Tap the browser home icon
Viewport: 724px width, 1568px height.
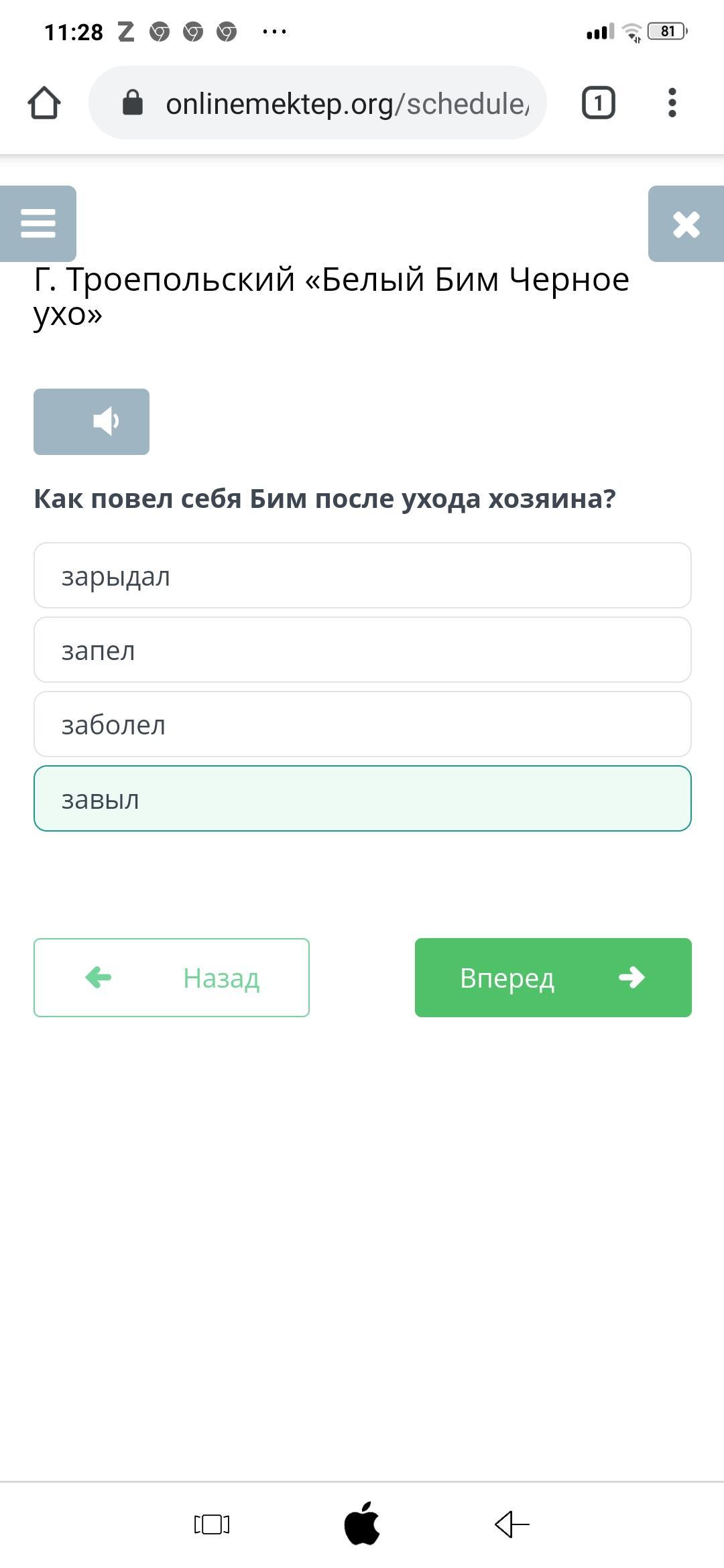(x=44, y=103)
